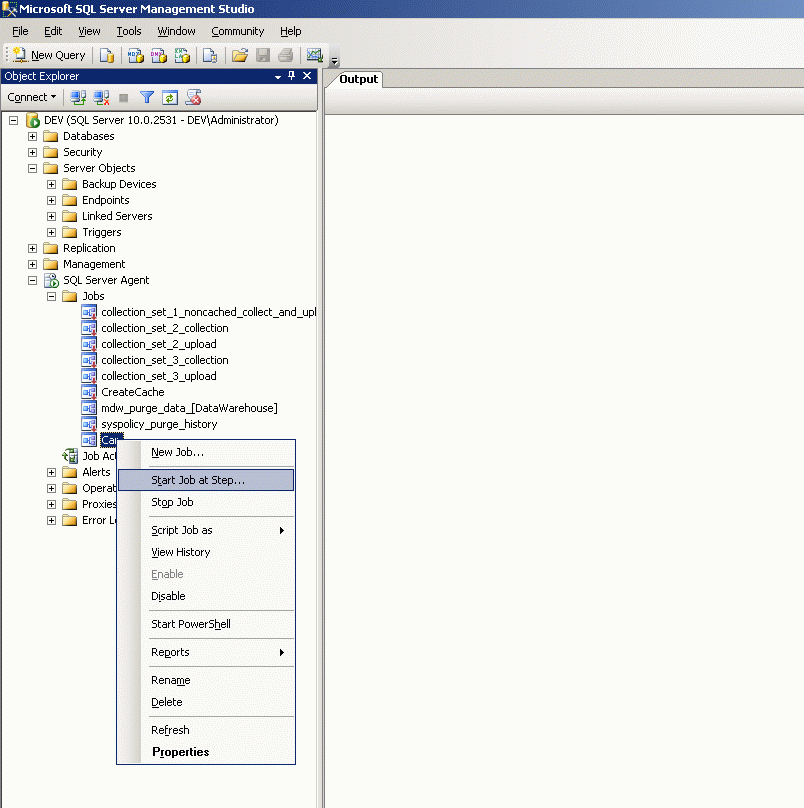This screenshot has width=804, height=808.
Task: Choose Disable from context menu
Action: [206, 596]
